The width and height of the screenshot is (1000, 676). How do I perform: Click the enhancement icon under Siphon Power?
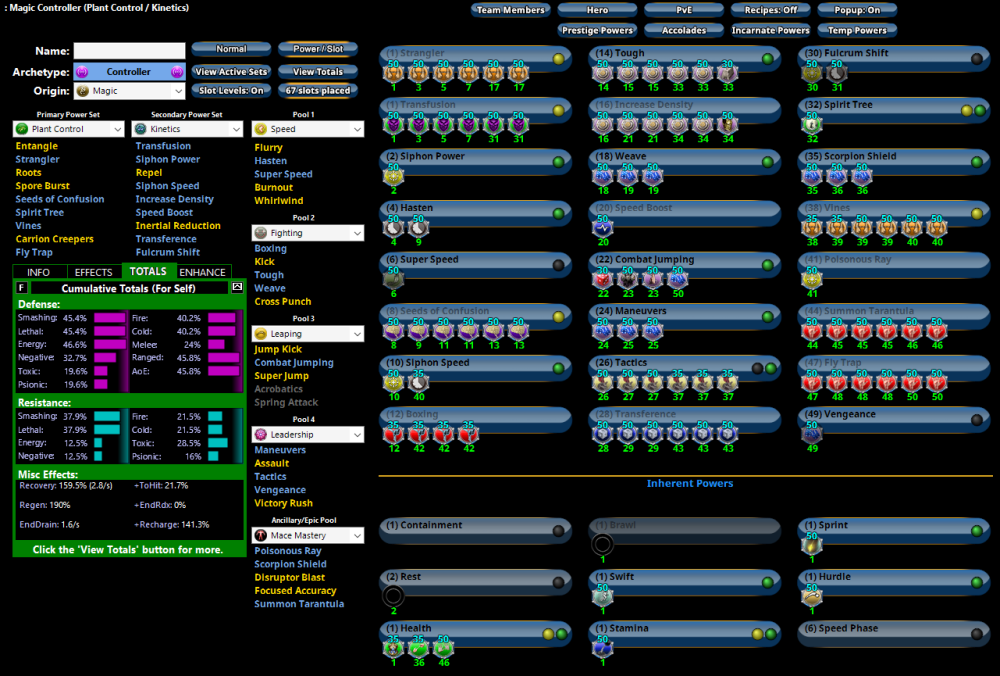pos(393,177)
